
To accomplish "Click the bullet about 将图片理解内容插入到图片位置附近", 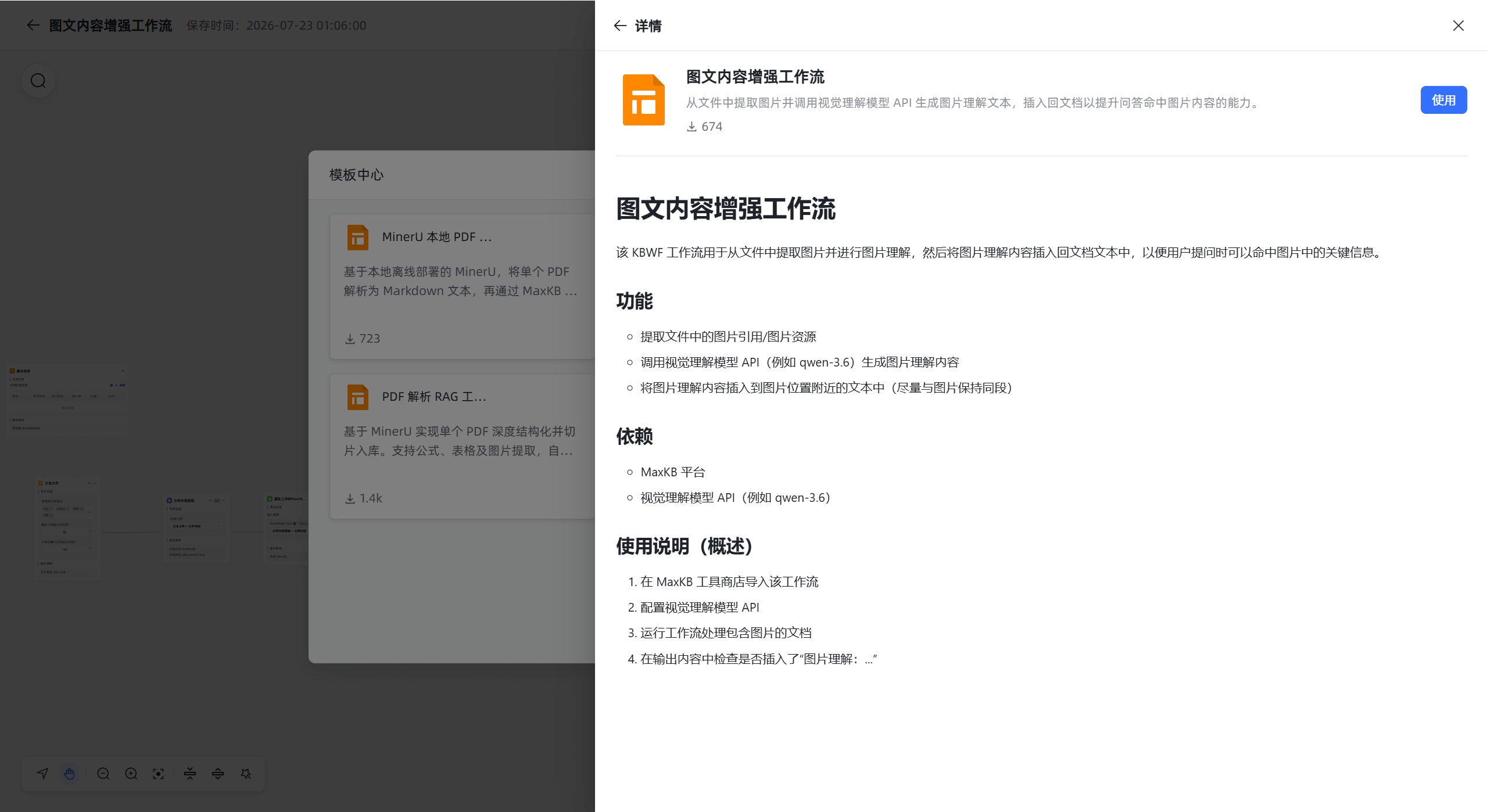I will tap(826, 388).
